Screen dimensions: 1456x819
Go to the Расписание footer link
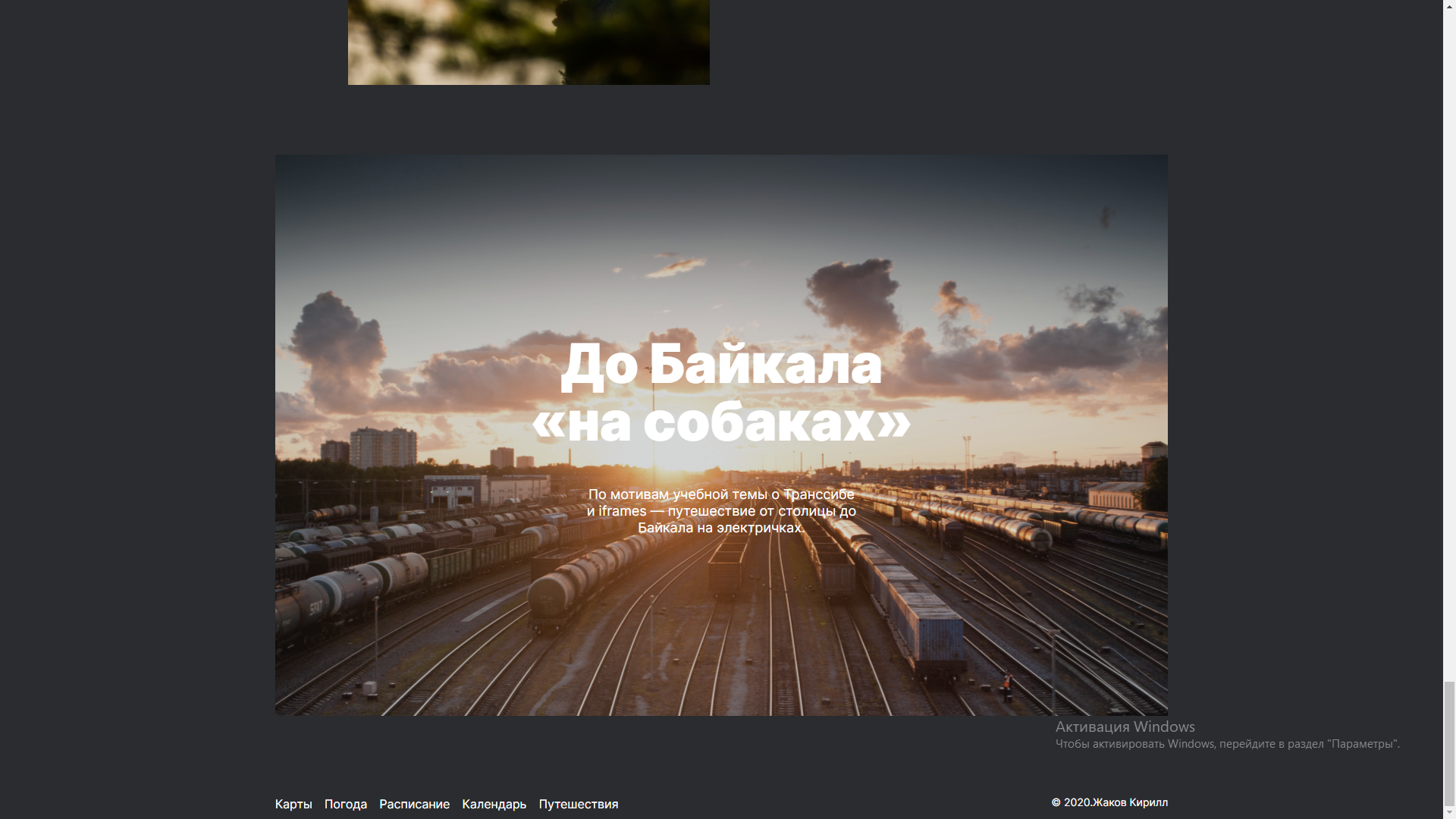[414, 804]
